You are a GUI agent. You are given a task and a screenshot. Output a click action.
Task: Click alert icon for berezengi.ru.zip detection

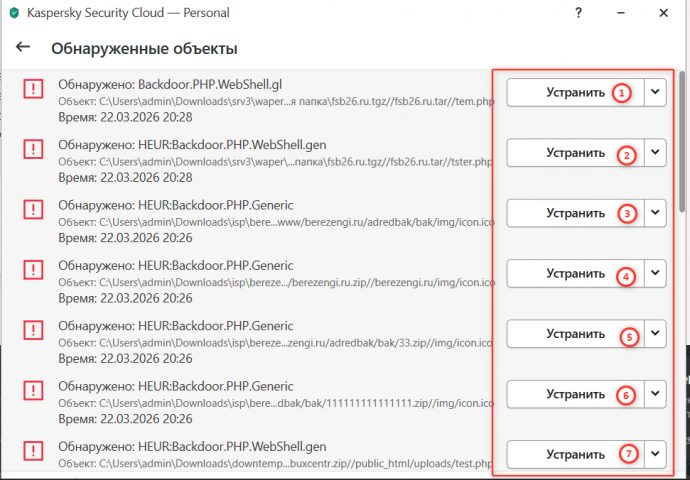pyautogui.click(x=33, y=269)
